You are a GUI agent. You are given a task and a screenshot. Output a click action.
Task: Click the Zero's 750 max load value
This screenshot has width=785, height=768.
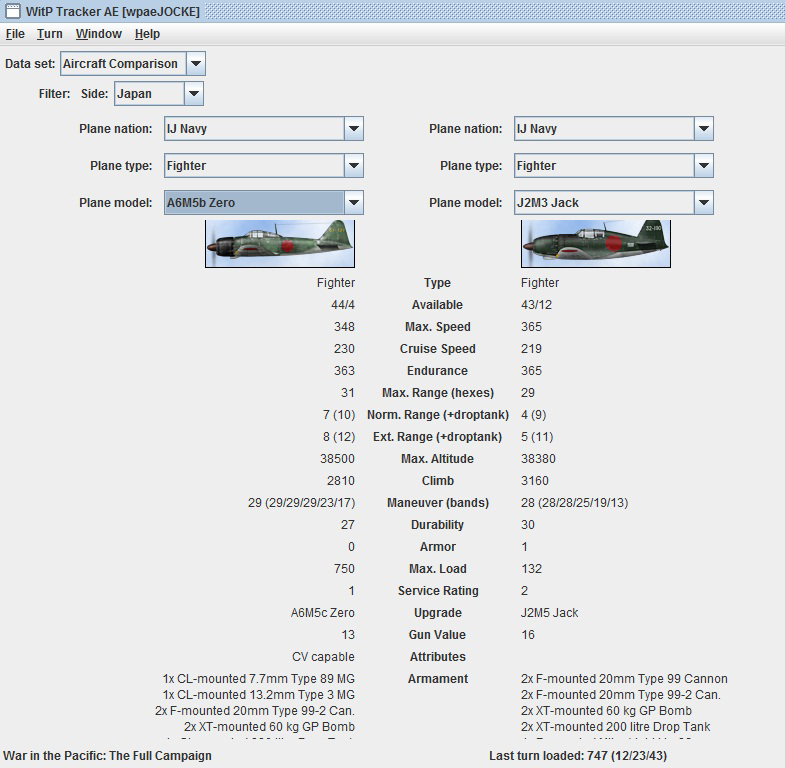point(344,569)
